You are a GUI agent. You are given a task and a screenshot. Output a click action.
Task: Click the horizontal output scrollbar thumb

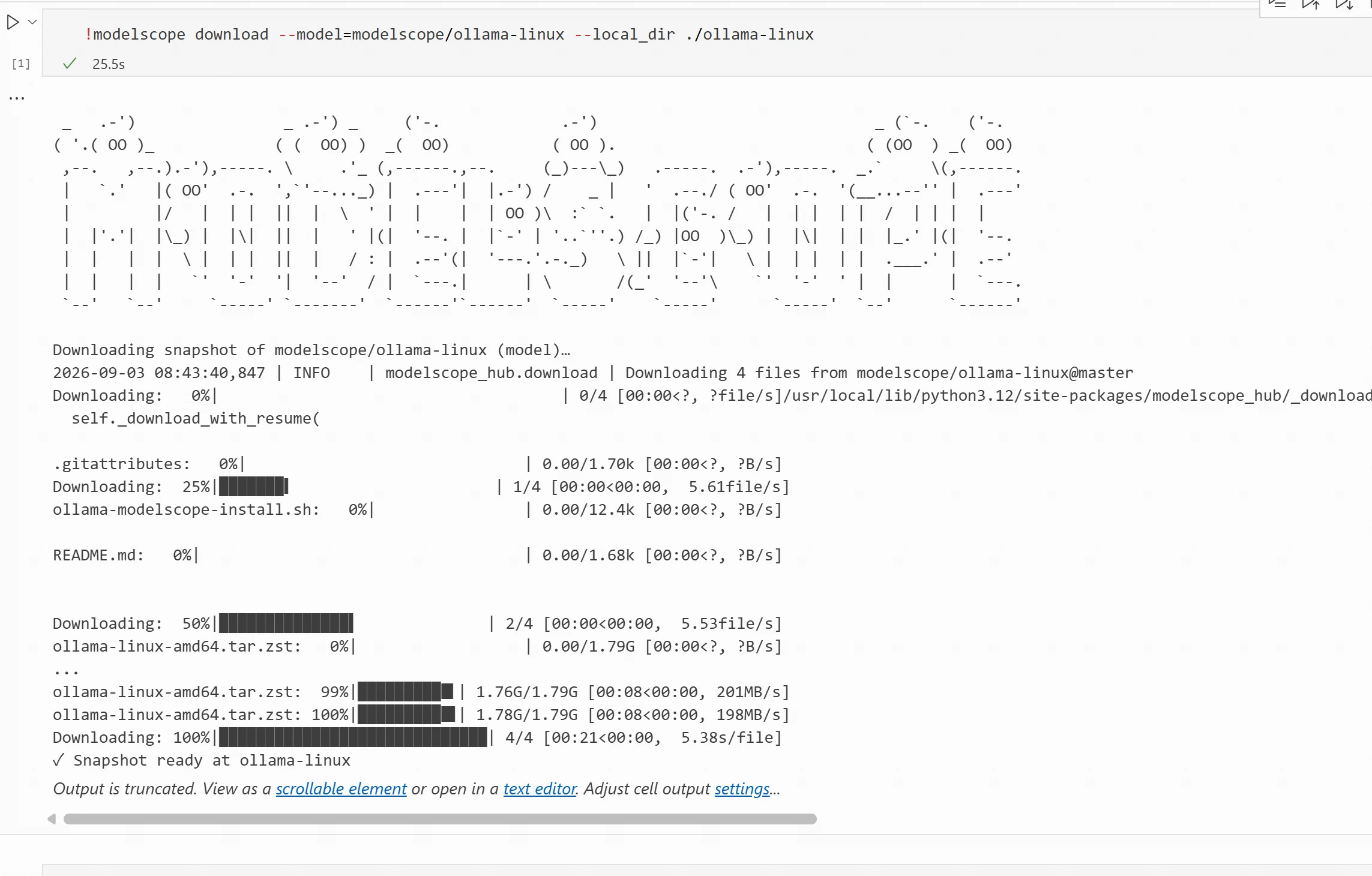[440, 819]
